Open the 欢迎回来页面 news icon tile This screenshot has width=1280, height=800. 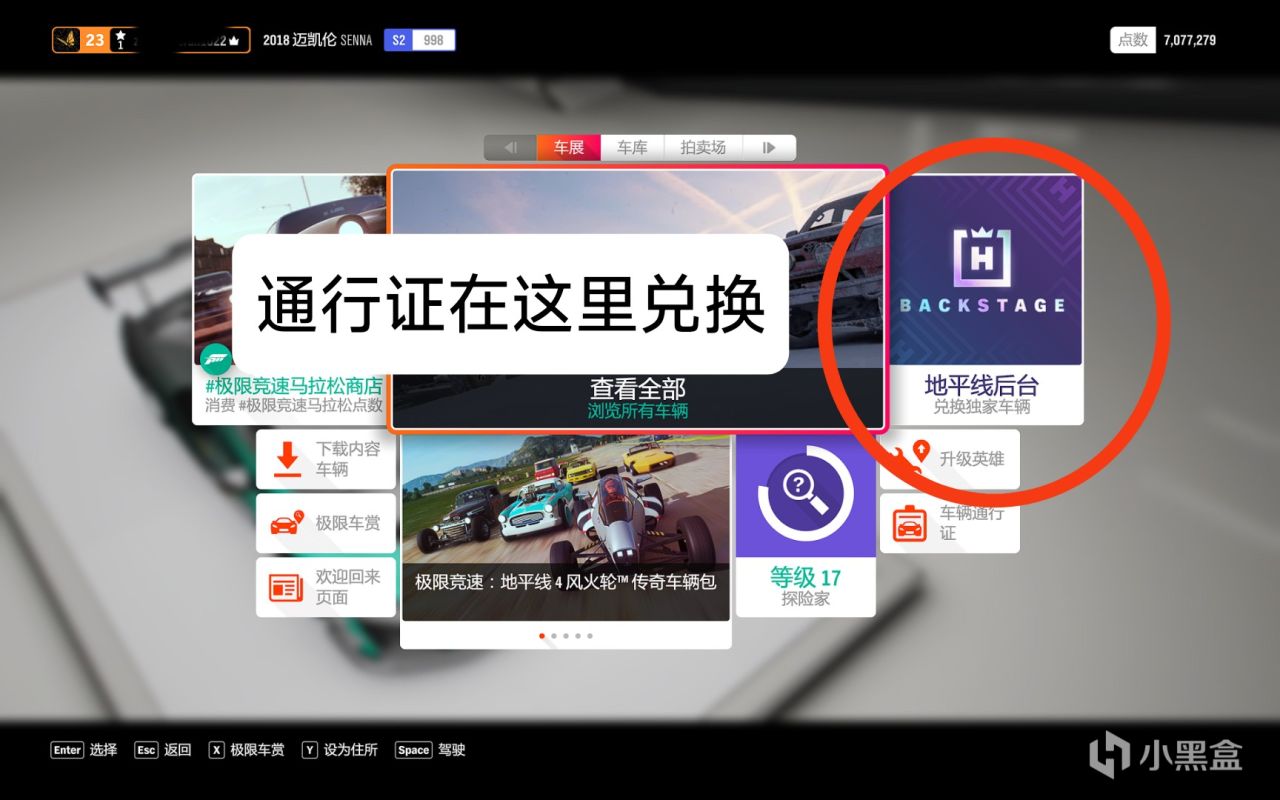326,587
